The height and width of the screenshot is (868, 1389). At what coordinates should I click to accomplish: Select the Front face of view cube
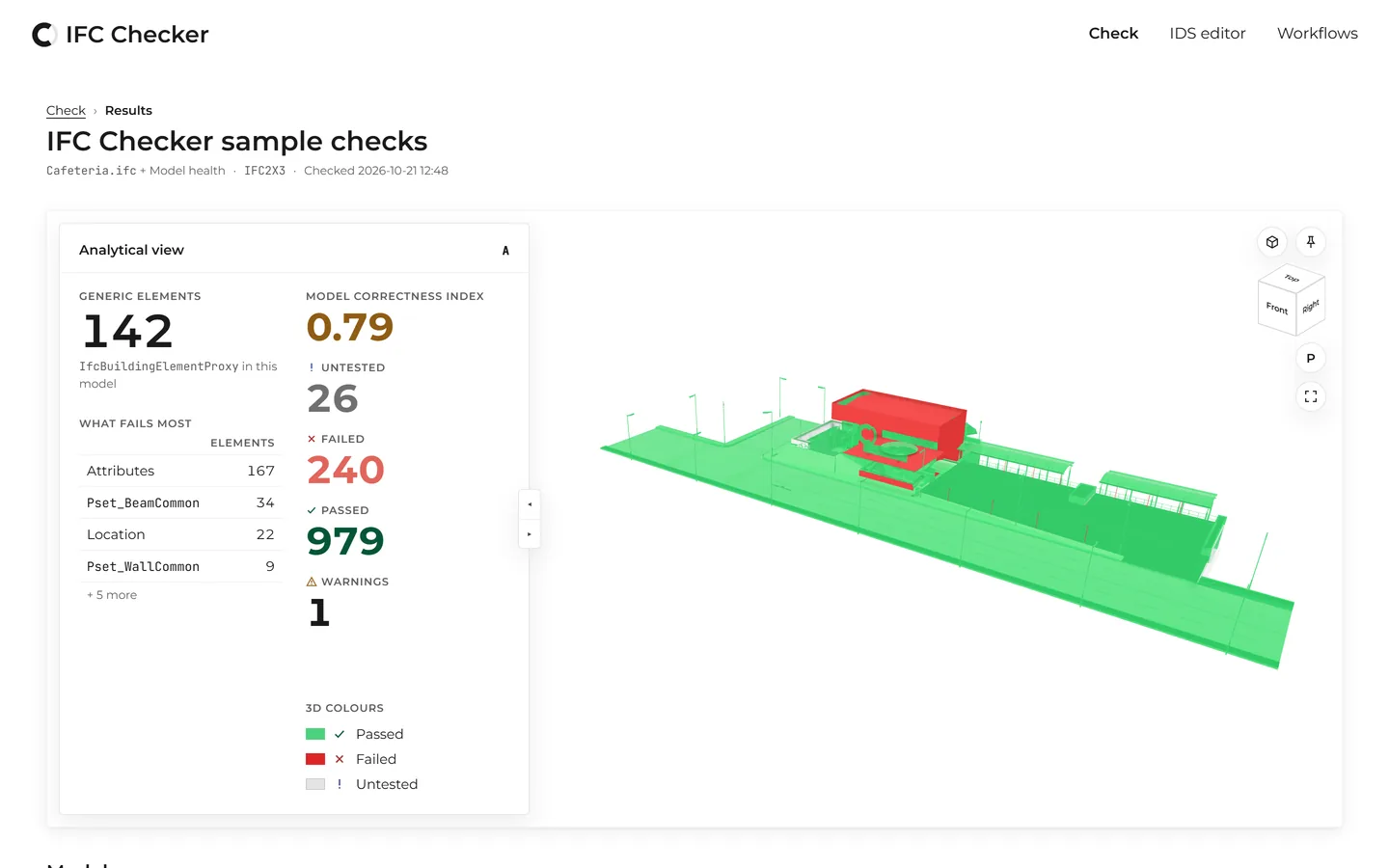pyautogui.click(x=1277, y=309)
